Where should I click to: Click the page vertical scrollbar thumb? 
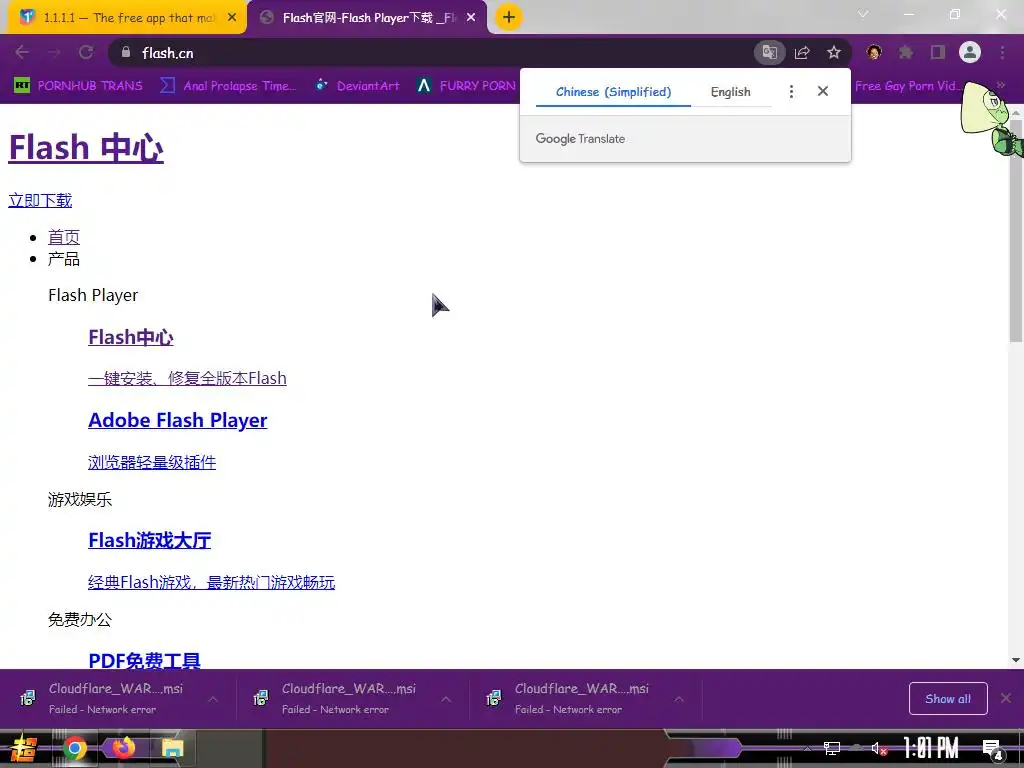point(1016,230)
